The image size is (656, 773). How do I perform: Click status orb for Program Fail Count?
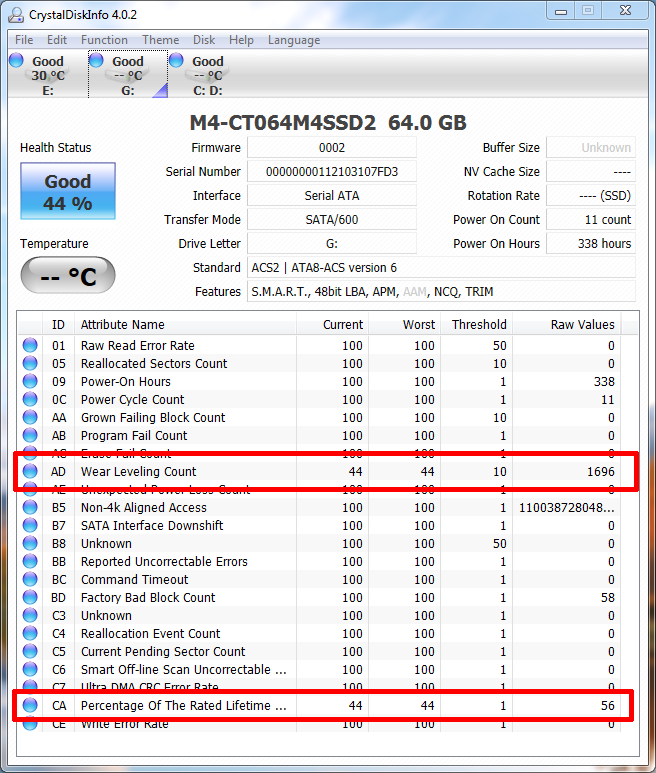coord(30,435)
